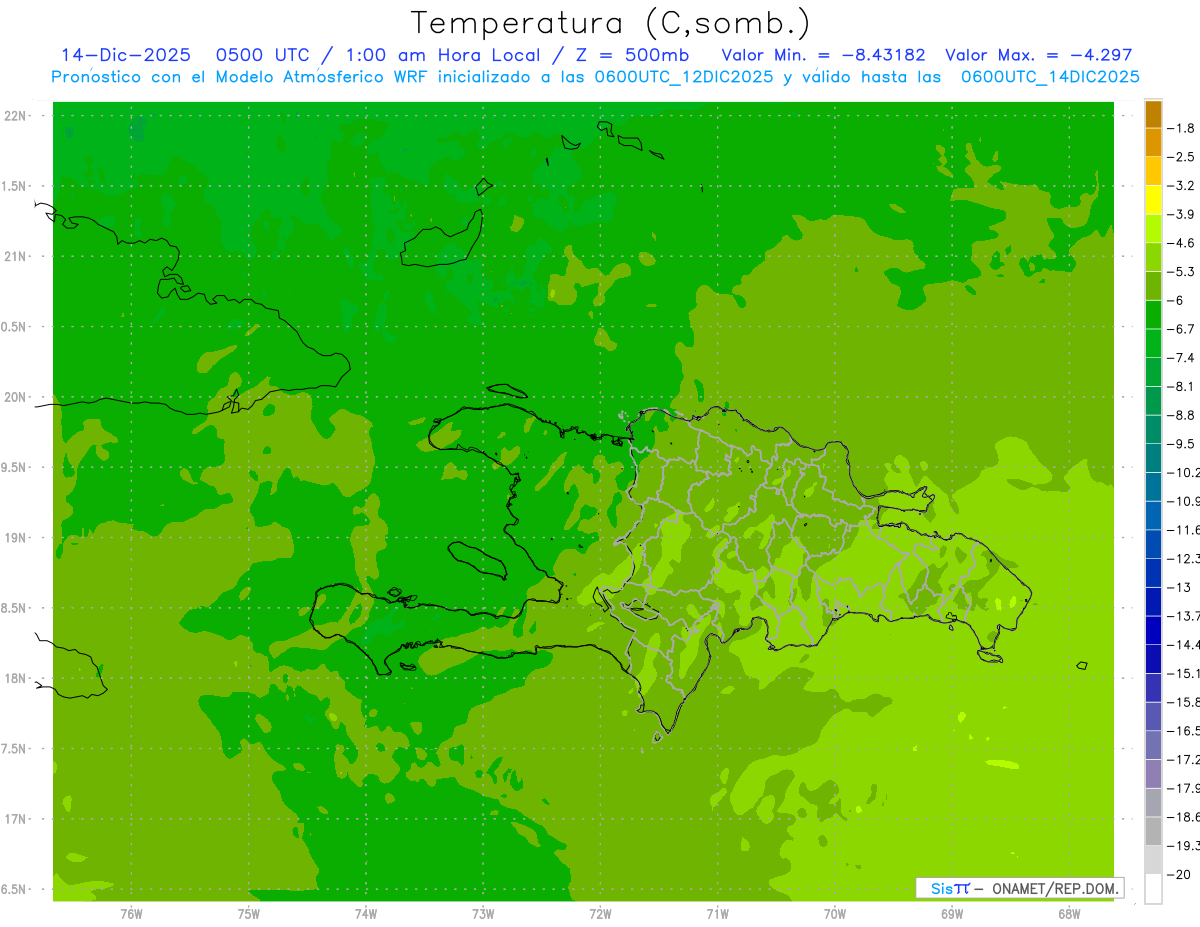Select initialization time "0600UTC_12DIC2025"
Viewport: 1200px width, 927px height.
tap(684, 77)
